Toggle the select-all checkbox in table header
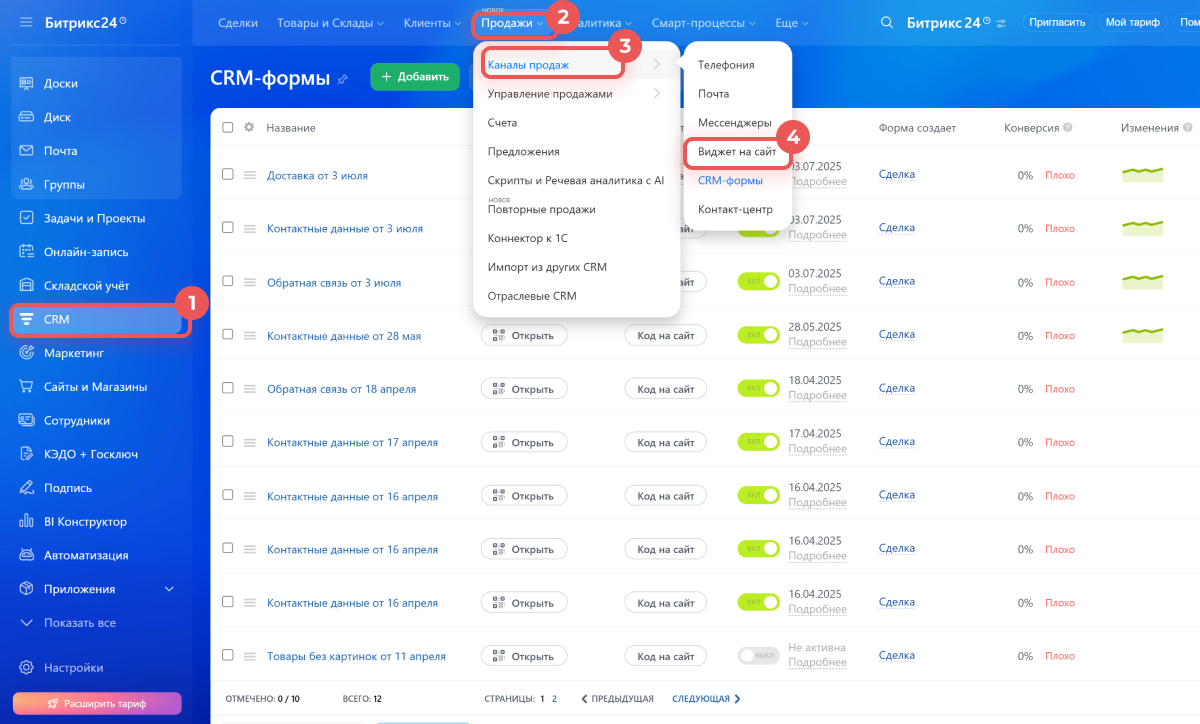1200x724 pixels. click(228, 128)
